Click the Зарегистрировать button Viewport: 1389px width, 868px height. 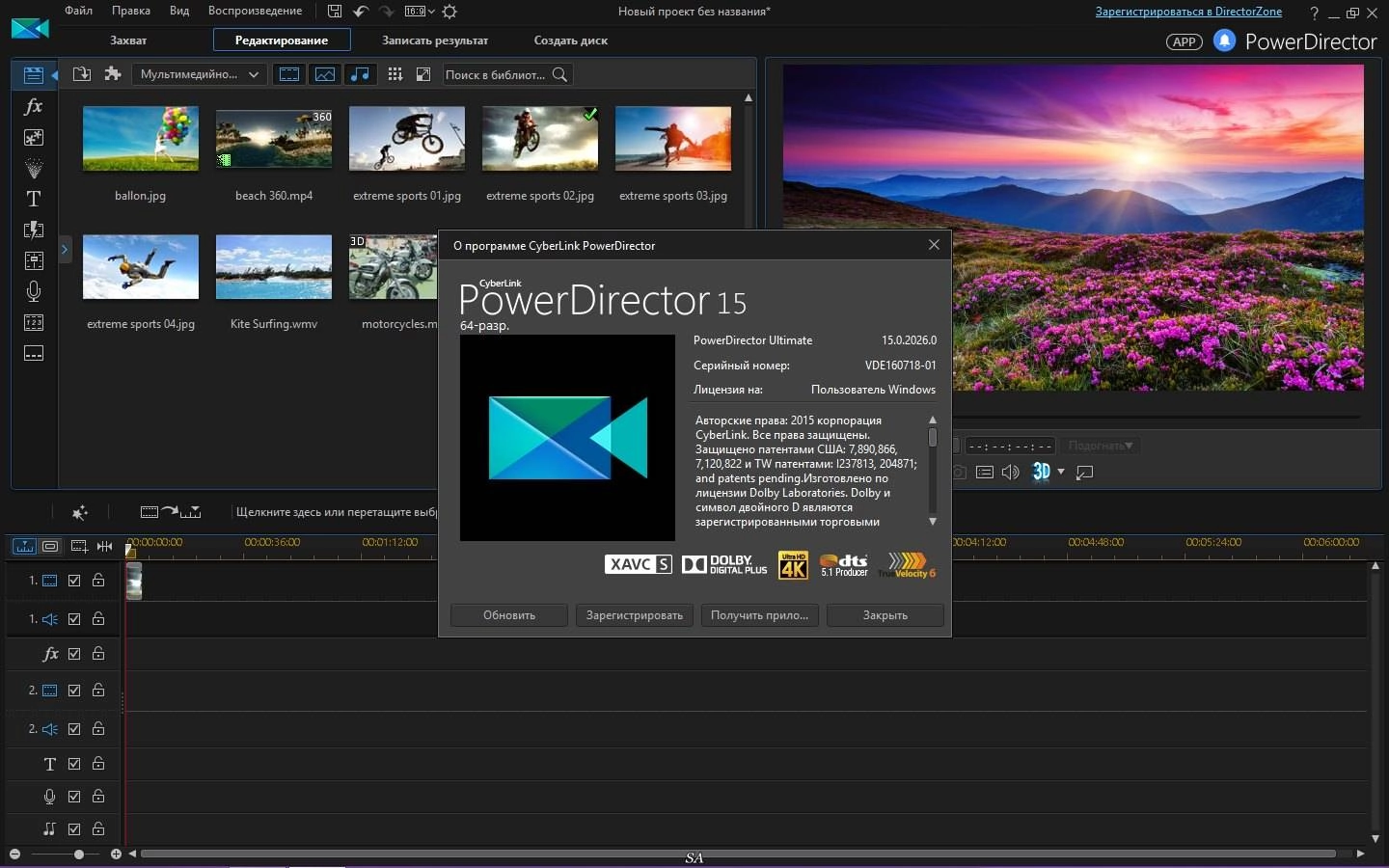[635, 615]
